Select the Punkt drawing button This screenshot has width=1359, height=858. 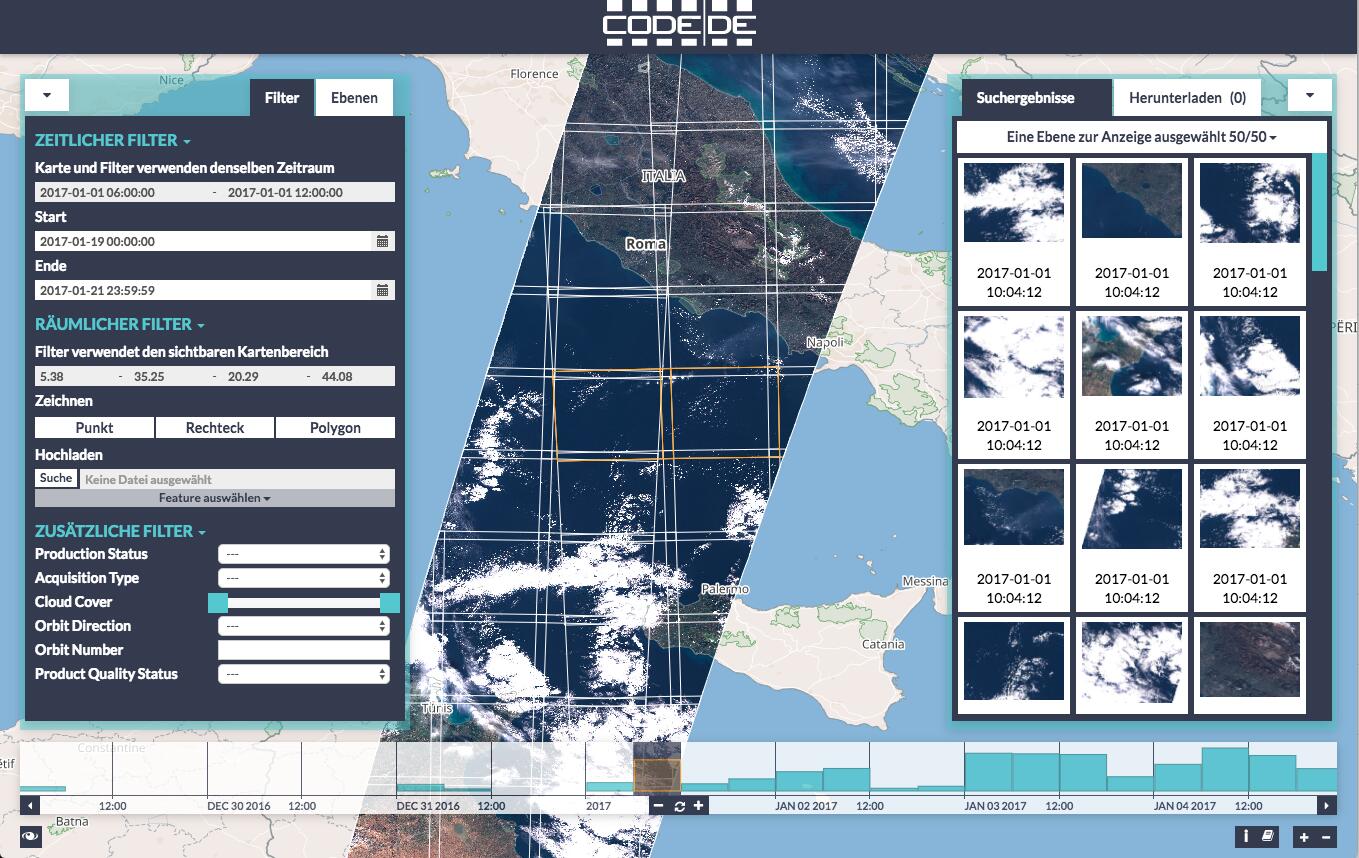coord(94,427)
